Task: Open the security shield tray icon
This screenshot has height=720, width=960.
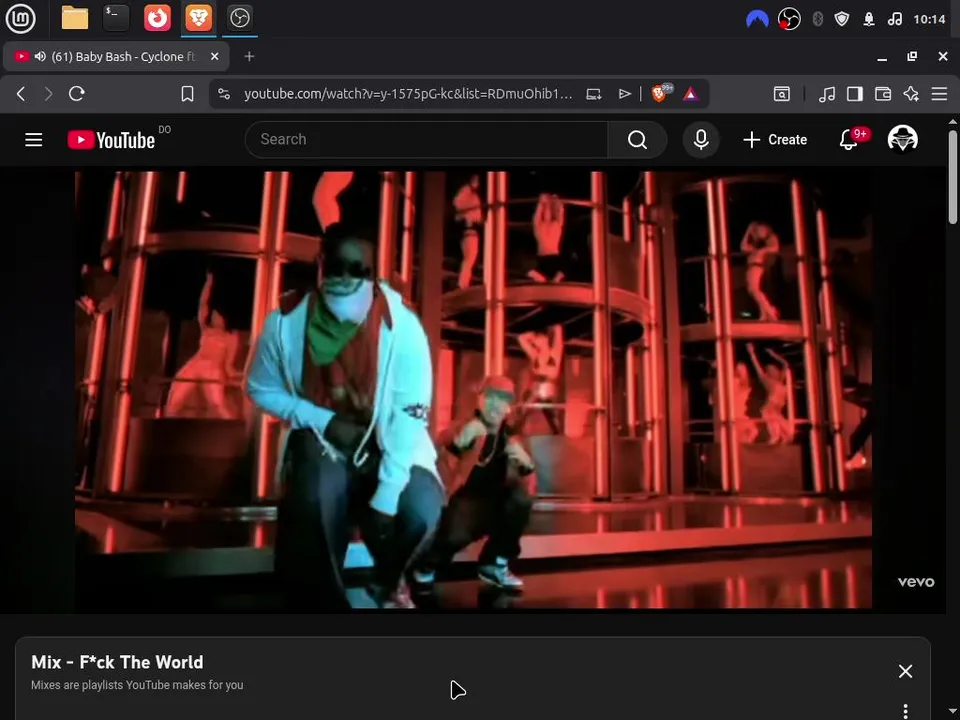Action: coord(842,20)
